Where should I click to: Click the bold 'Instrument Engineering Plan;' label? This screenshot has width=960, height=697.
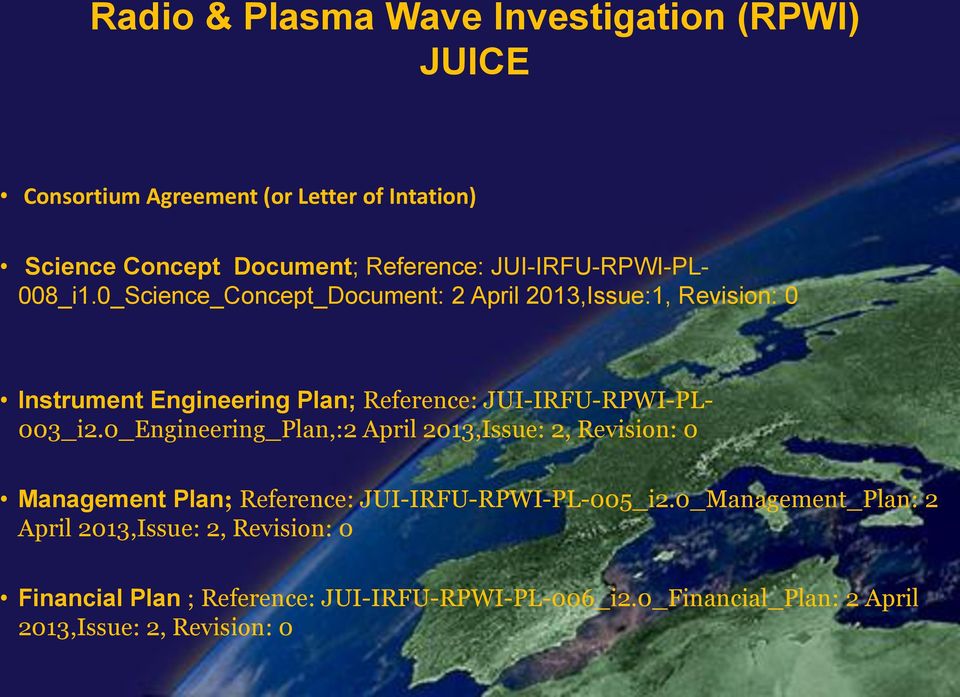tap(187, 400)
